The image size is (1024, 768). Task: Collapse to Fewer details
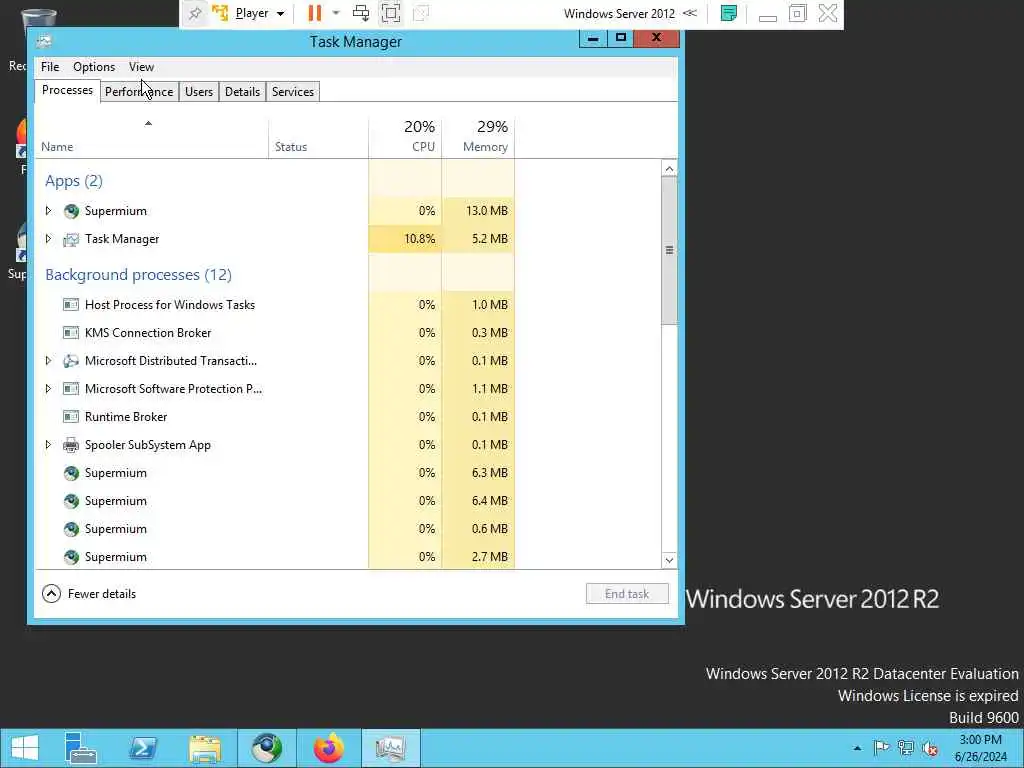[89, 594]
